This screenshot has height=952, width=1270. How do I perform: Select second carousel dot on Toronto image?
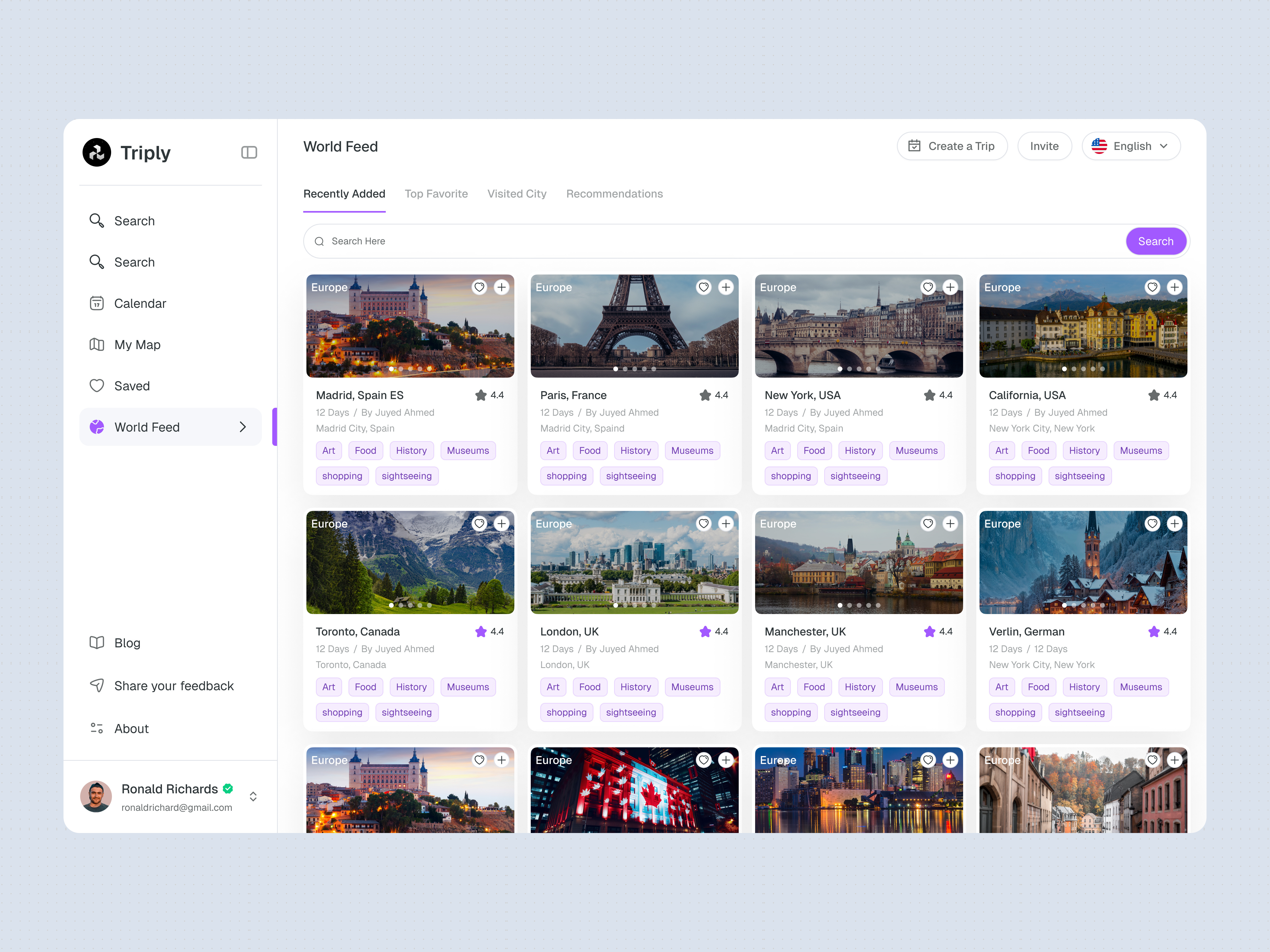401,605
